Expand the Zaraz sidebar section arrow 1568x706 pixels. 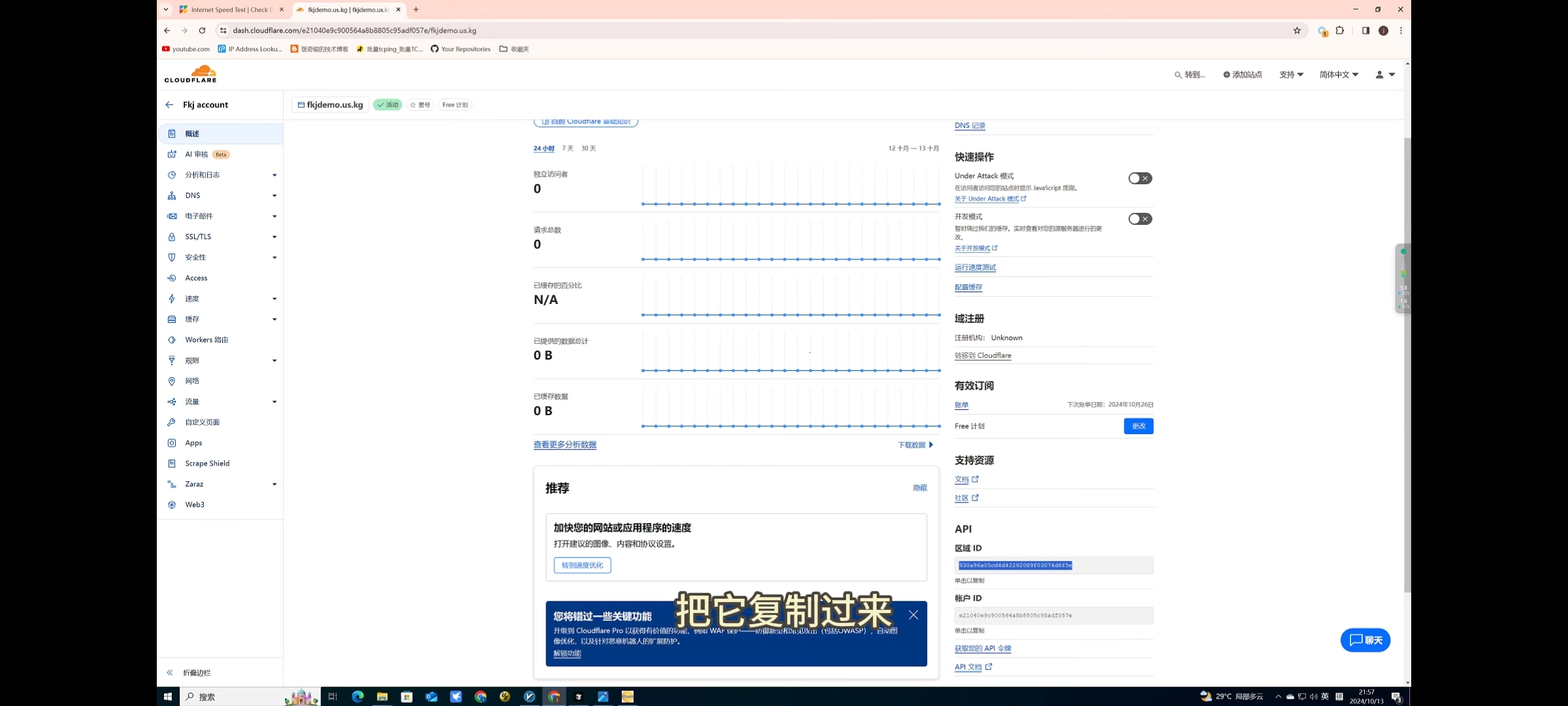pos(274,484)
